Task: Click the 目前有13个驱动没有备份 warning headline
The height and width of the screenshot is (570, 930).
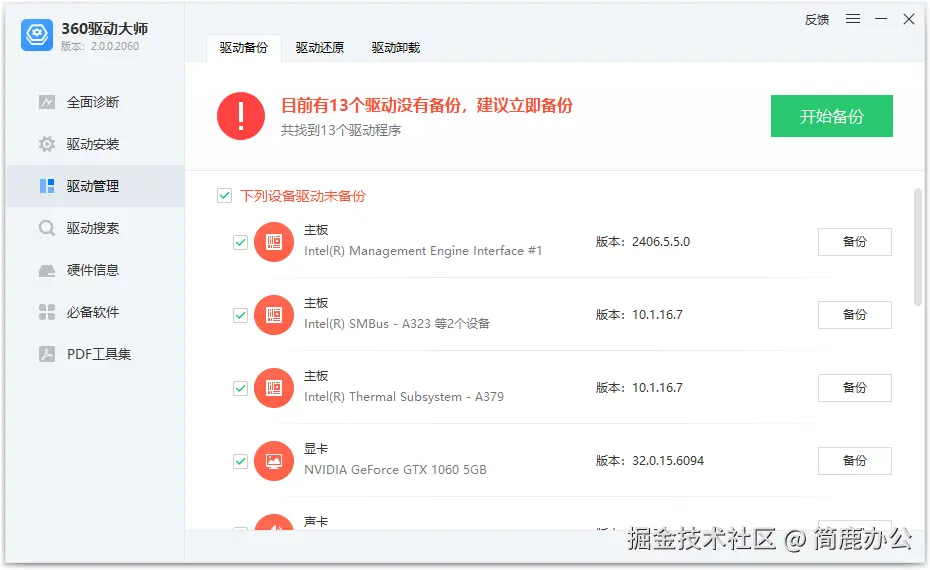Action: [427, 106]
